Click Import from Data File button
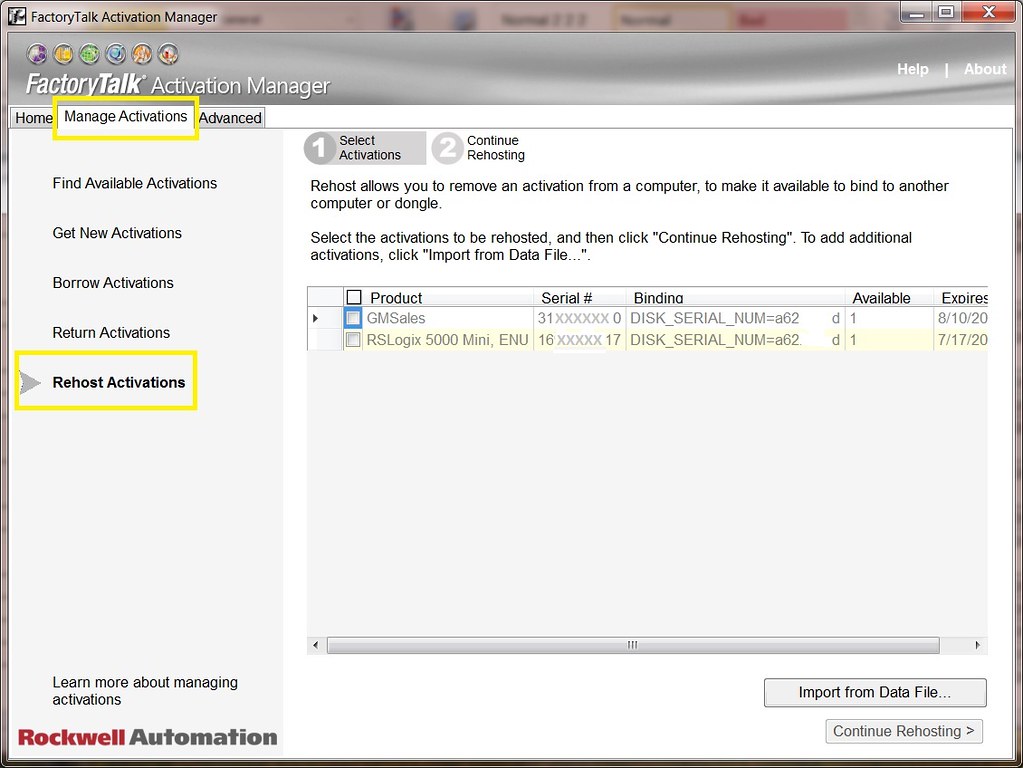This screenshot has height=768, width=1023. pos(875,692)
